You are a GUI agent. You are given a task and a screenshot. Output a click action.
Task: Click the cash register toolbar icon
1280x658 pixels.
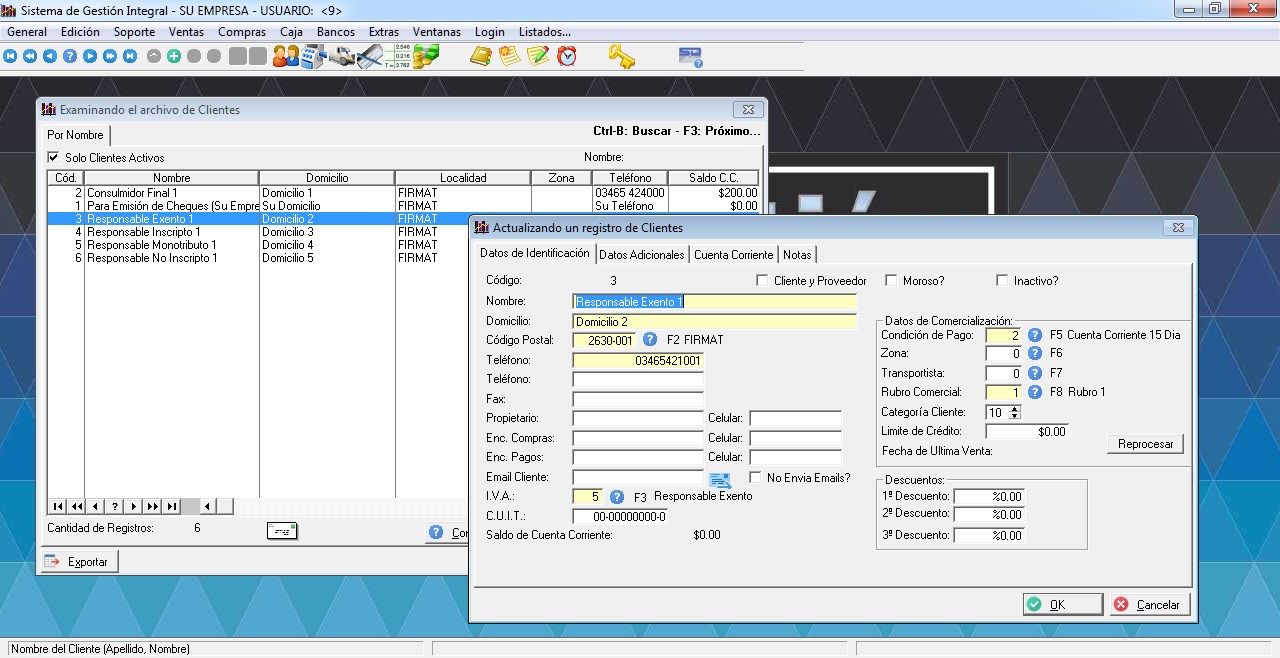tap(314, 56)
